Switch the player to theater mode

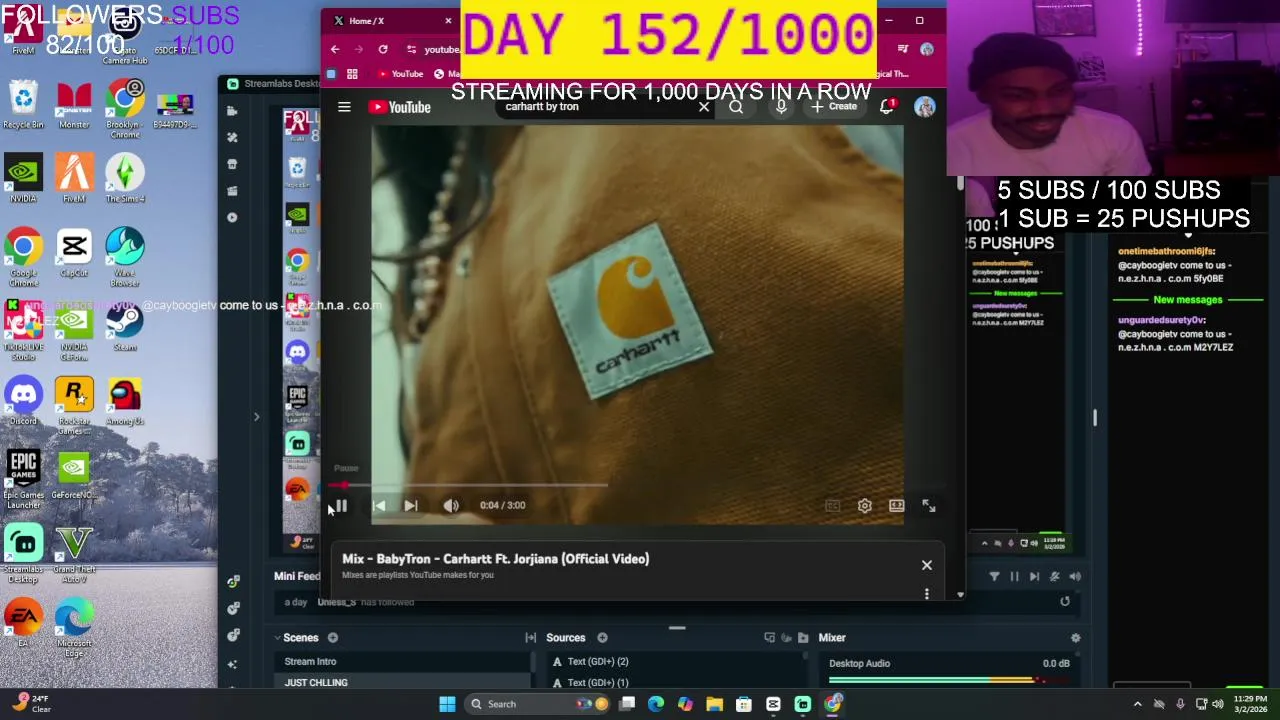897,506
